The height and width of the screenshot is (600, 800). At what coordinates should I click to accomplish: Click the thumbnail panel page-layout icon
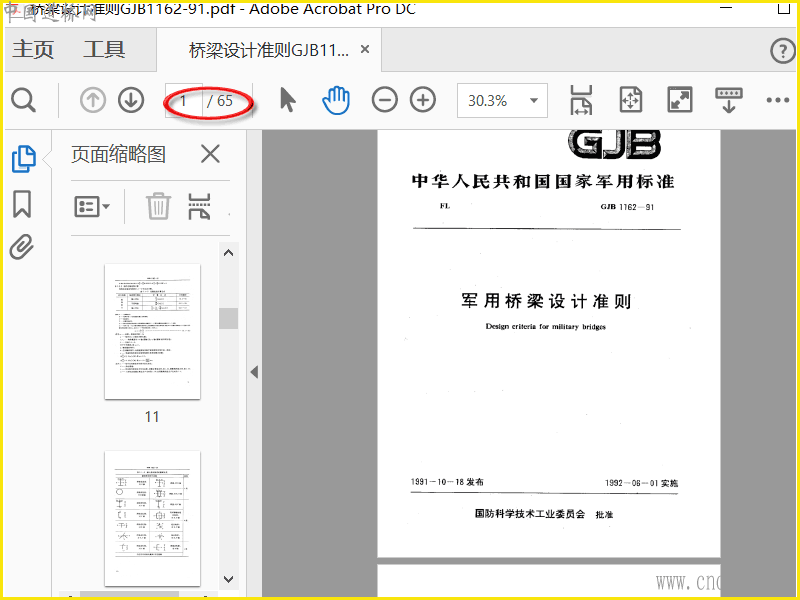tap(199, 206)
